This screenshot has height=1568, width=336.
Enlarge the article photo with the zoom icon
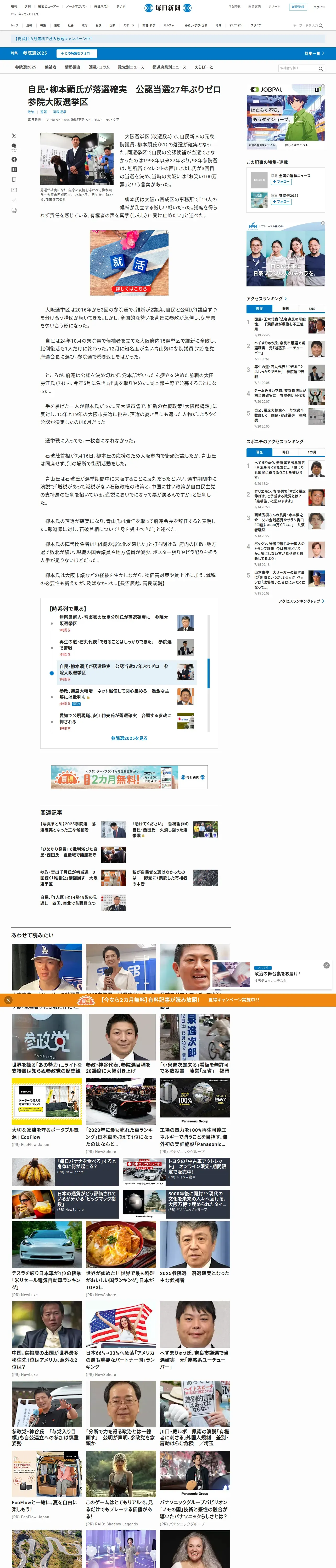103,175
